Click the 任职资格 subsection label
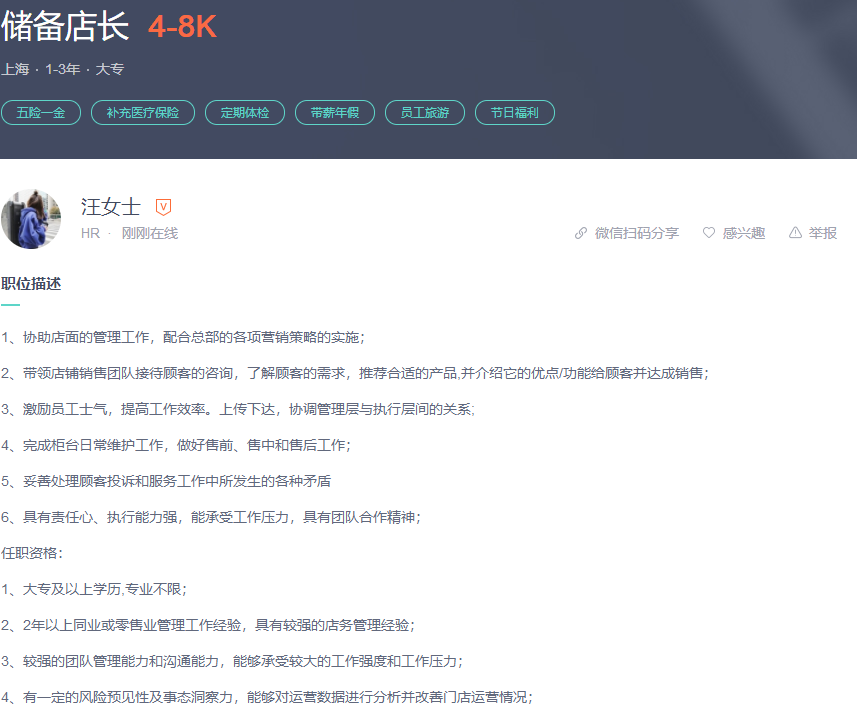 (32, 553)
